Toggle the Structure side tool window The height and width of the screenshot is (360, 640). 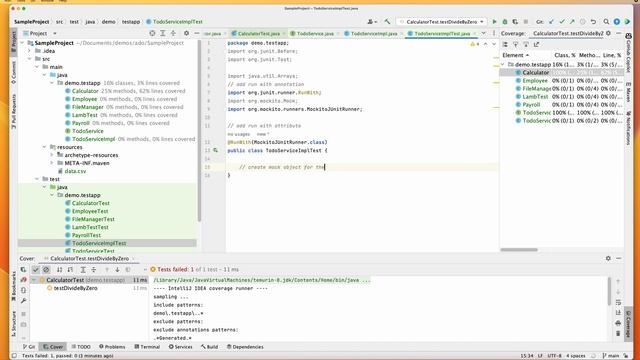click(13, 324)
